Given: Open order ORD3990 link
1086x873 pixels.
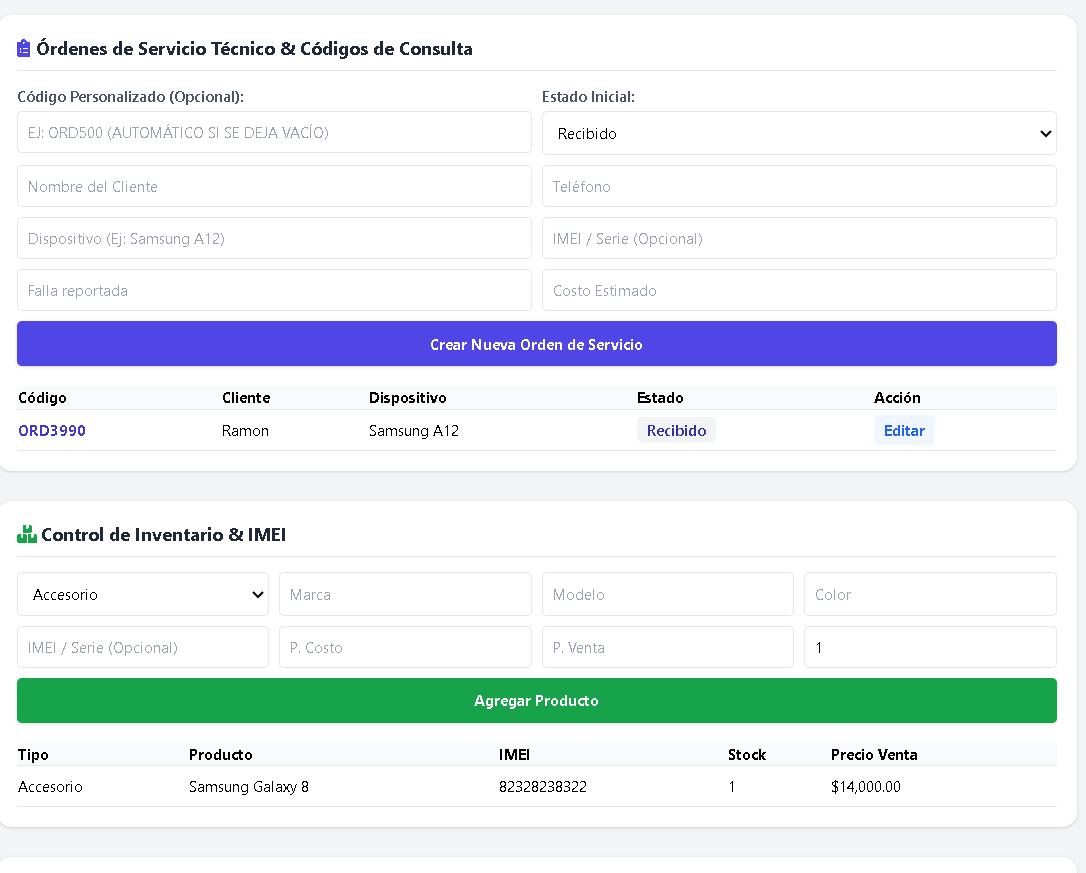Looking at the screenshot, I should click(52, 430).
